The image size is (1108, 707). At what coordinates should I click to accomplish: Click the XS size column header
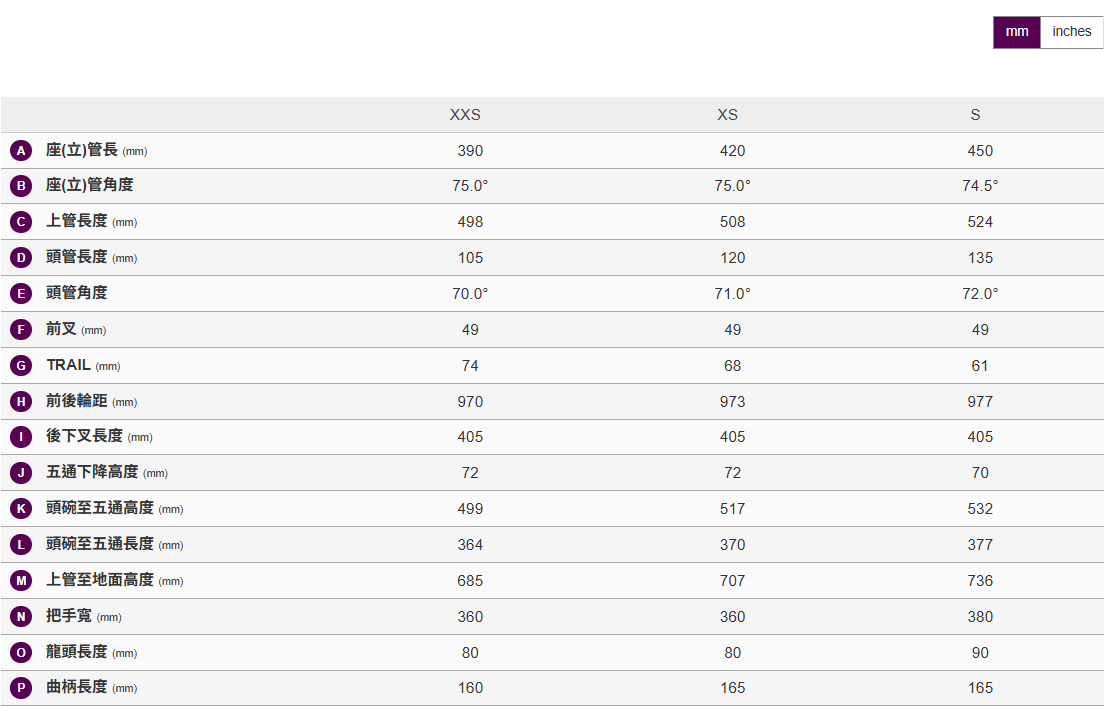(x=728, y=115)
